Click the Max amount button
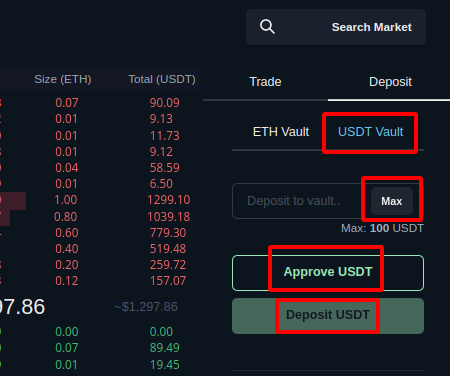The width and height of the screenshot is (450, 376). point(392,201)
